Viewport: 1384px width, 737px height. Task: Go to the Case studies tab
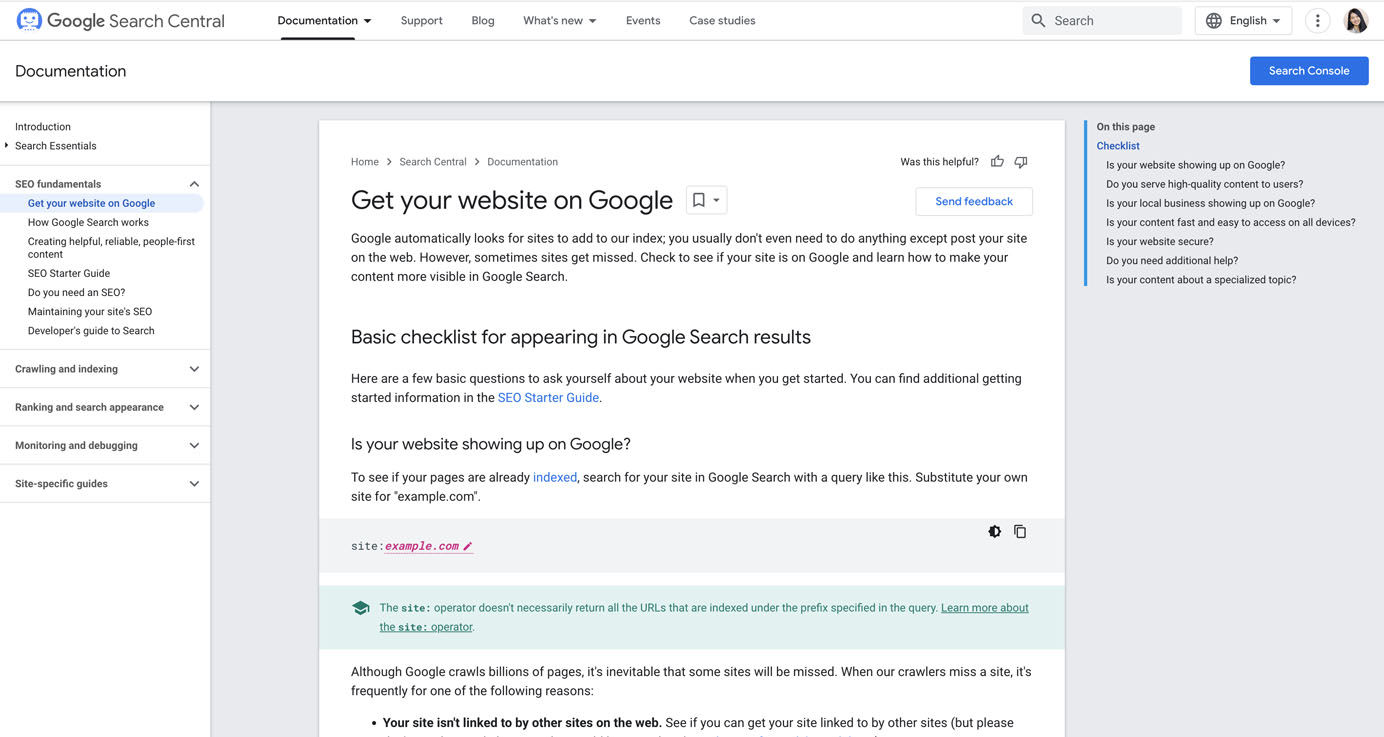(x=722, y=21)
